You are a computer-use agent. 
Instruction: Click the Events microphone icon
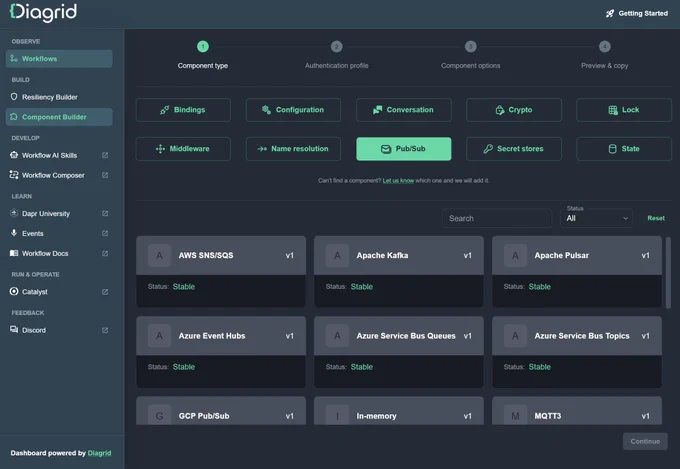click(14, 233)
